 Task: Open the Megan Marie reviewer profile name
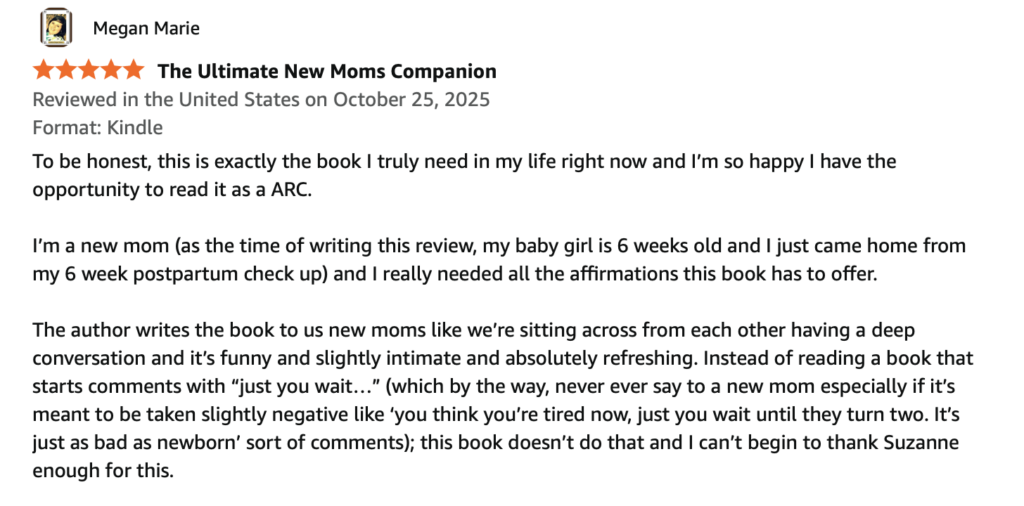coord(148,28)
